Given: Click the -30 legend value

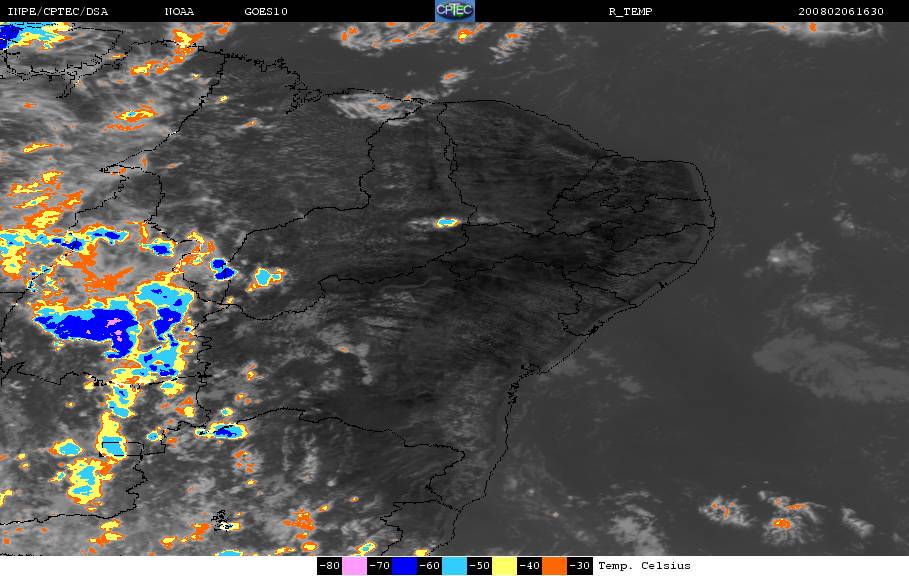Looking at the screenshot, I should (x=579, y=566).
